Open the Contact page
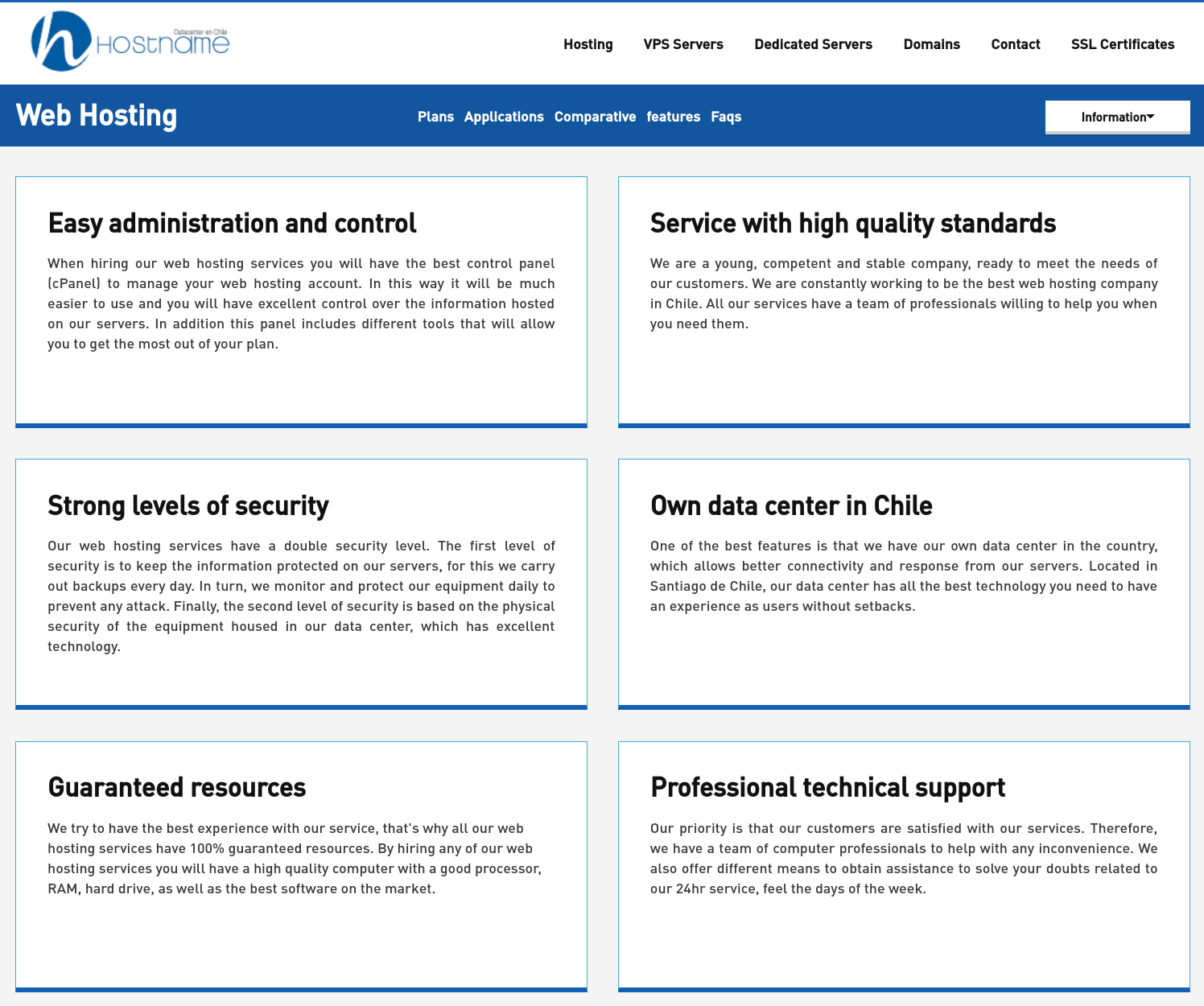Image resolution: width=1204 pixels, height=1006 pixels. point(1016,44)
